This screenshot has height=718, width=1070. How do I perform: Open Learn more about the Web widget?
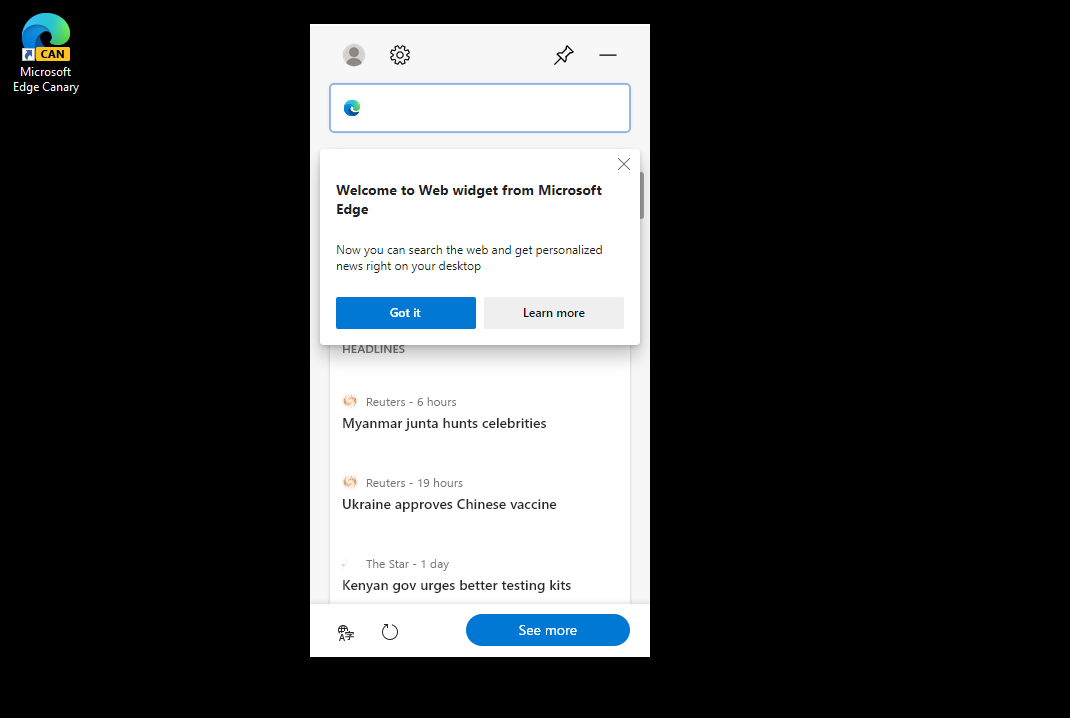553,313
